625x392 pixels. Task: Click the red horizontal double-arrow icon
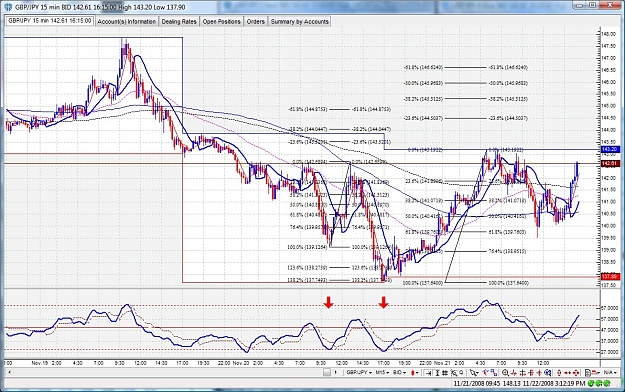[x=567, y=373]
